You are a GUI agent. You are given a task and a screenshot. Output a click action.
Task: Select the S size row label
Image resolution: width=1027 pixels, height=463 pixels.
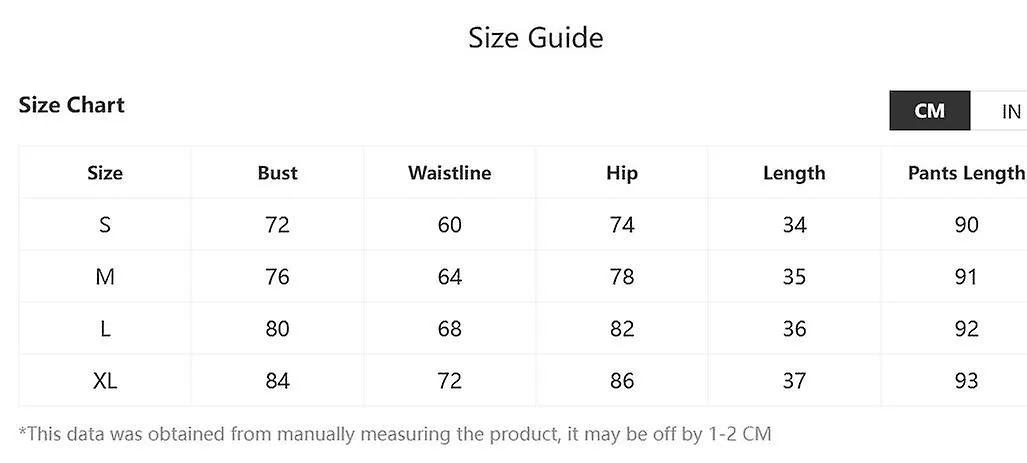tap(105, 225)
